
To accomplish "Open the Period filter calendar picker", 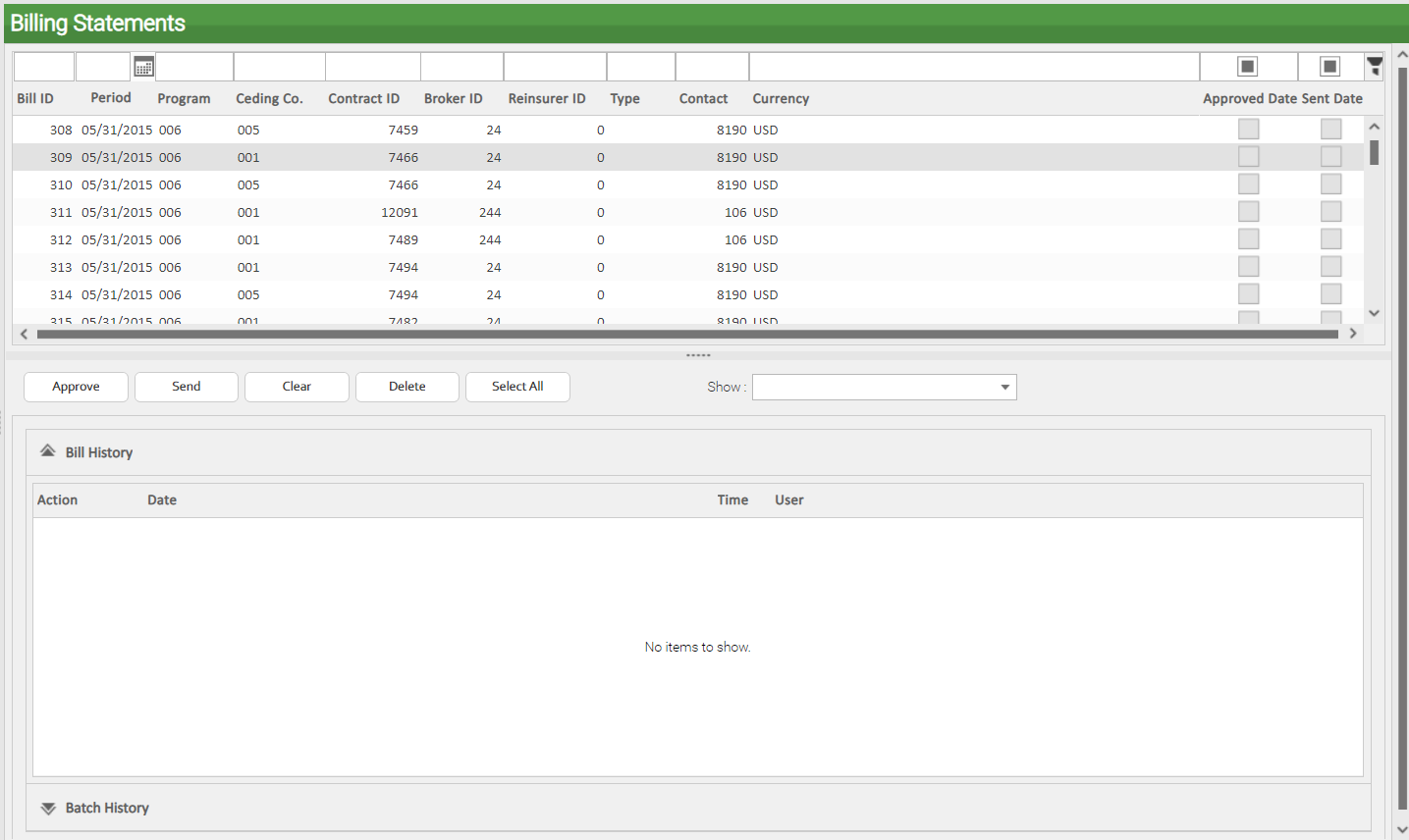I will click(143, 67).
